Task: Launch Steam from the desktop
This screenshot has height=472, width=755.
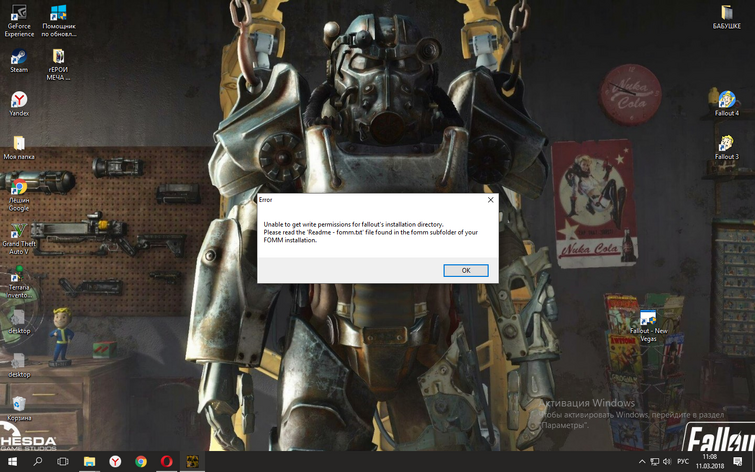Action: click(x=19, y=60)
